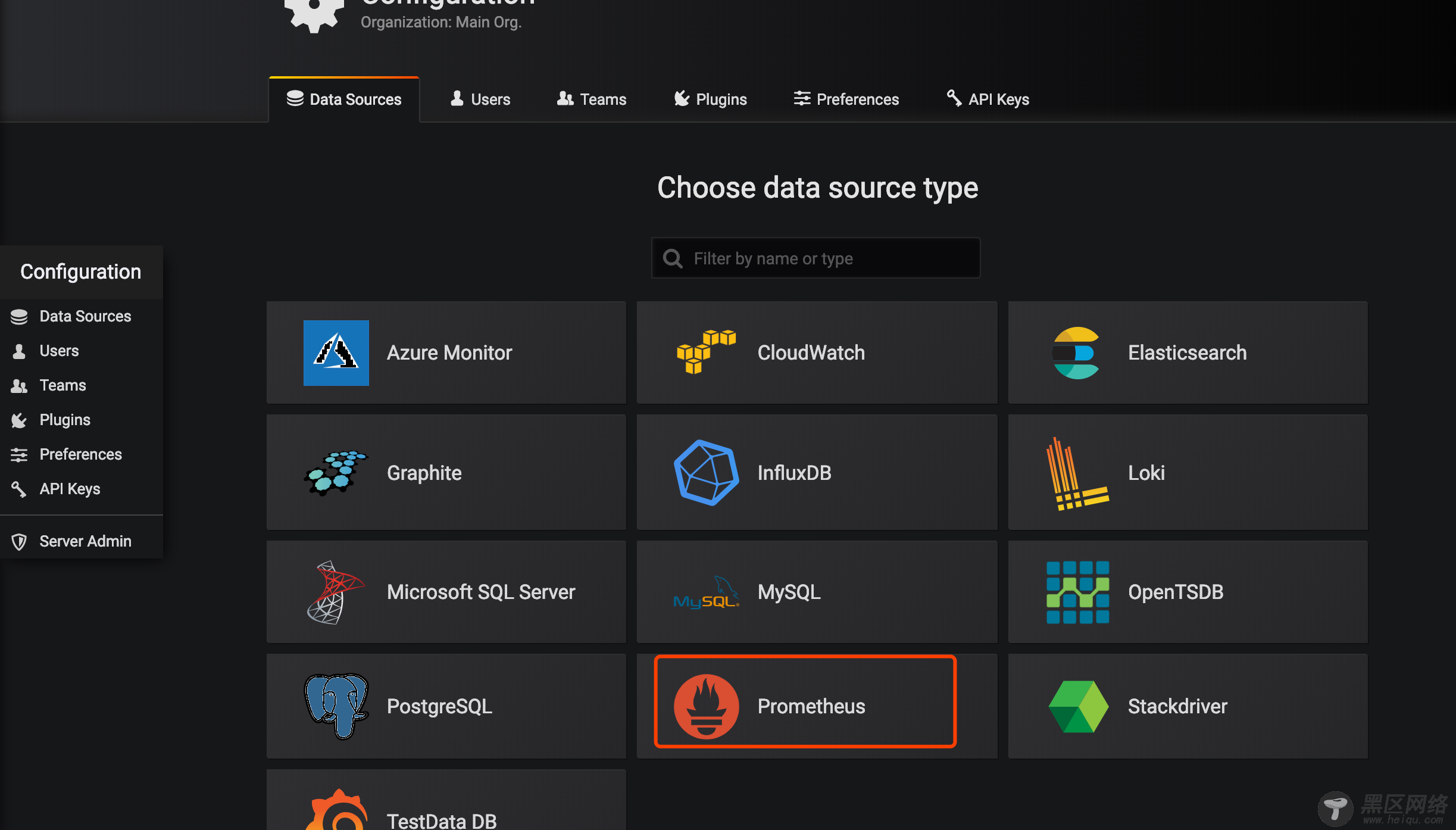
Task: Open the Preferences configuration page
Action: 80,454
